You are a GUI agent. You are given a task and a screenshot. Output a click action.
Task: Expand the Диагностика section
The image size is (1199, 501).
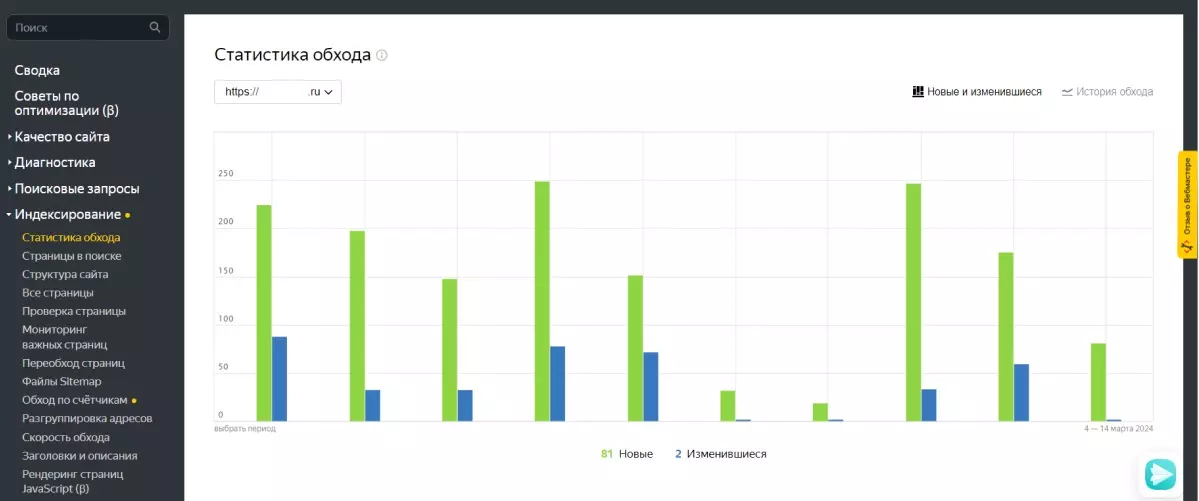tap(55, 163)
